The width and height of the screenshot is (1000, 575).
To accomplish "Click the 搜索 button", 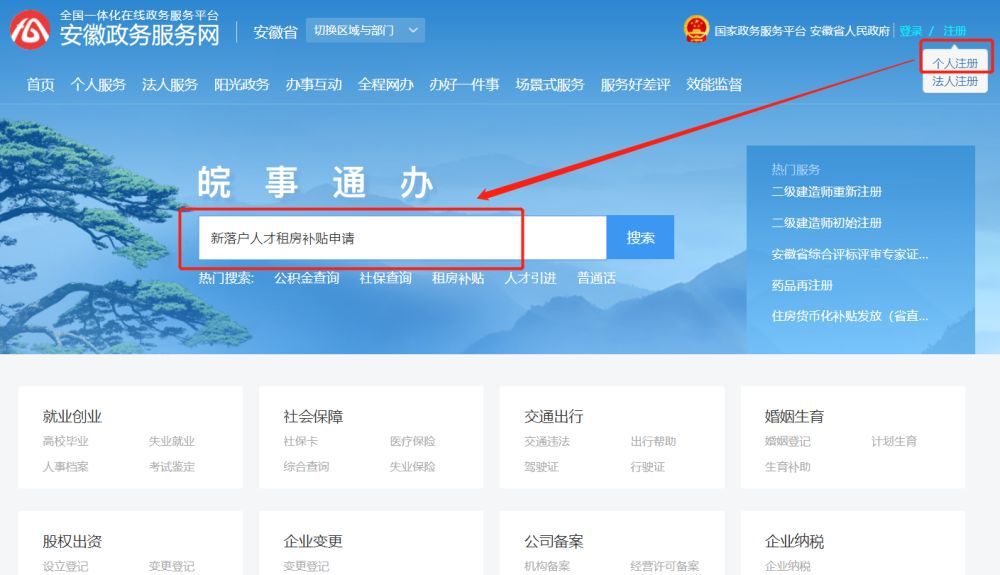I will click(x=640, y=238).
